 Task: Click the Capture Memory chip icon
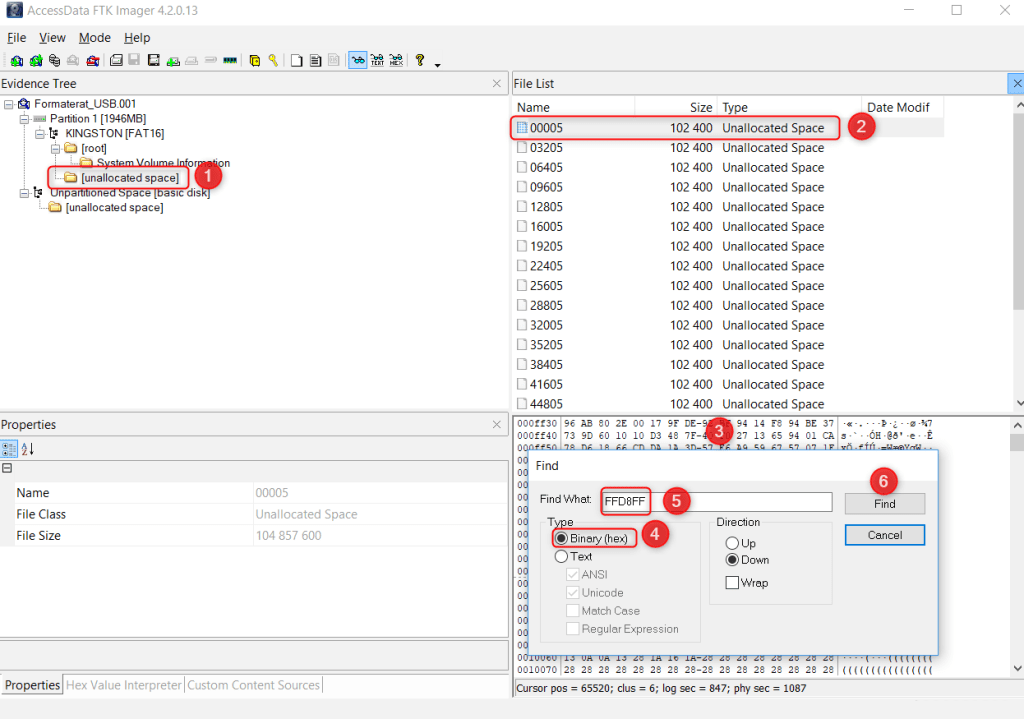coord(229,61)
